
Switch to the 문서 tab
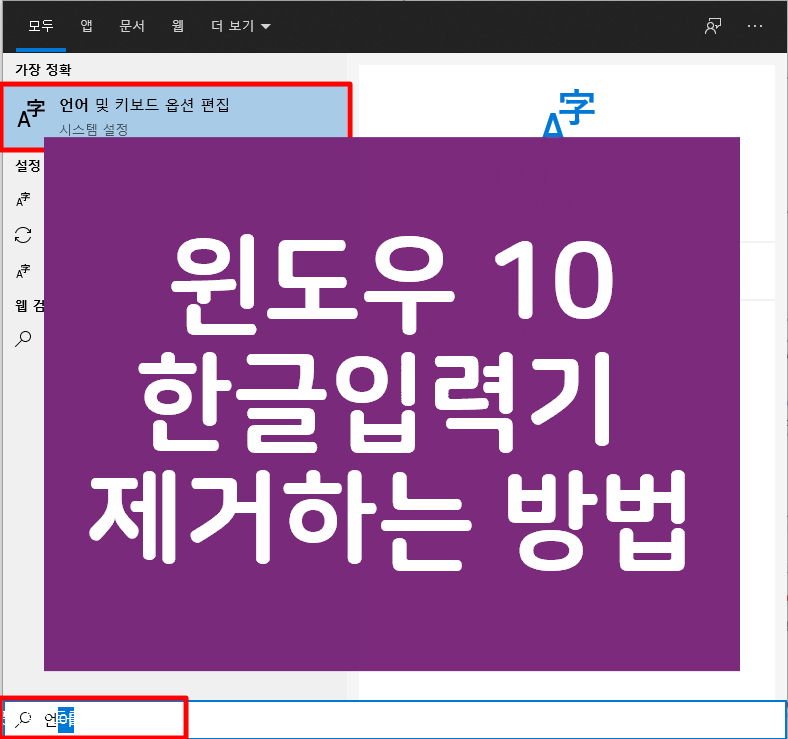(132, 26)
